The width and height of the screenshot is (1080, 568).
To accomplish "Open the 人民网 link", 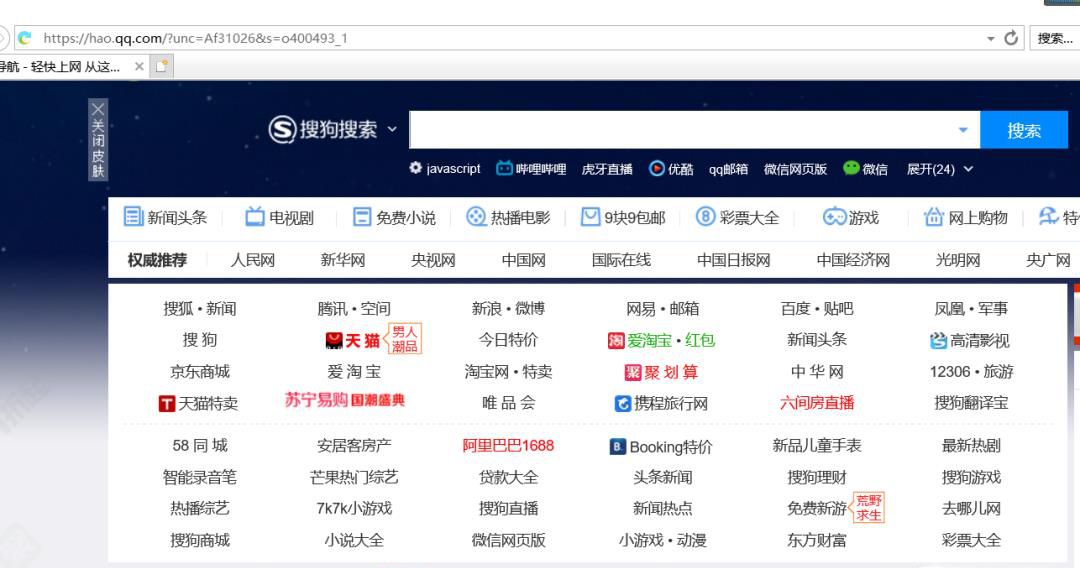I will 253,260.
